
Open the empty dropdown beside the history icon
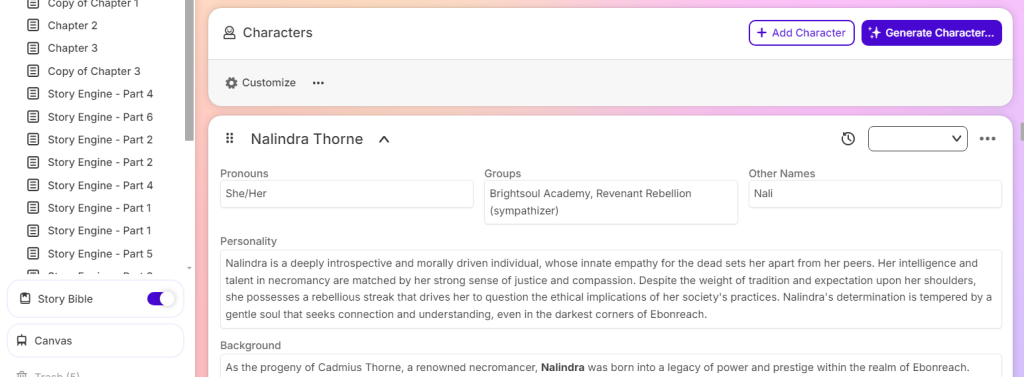click(x=918, y=139)
